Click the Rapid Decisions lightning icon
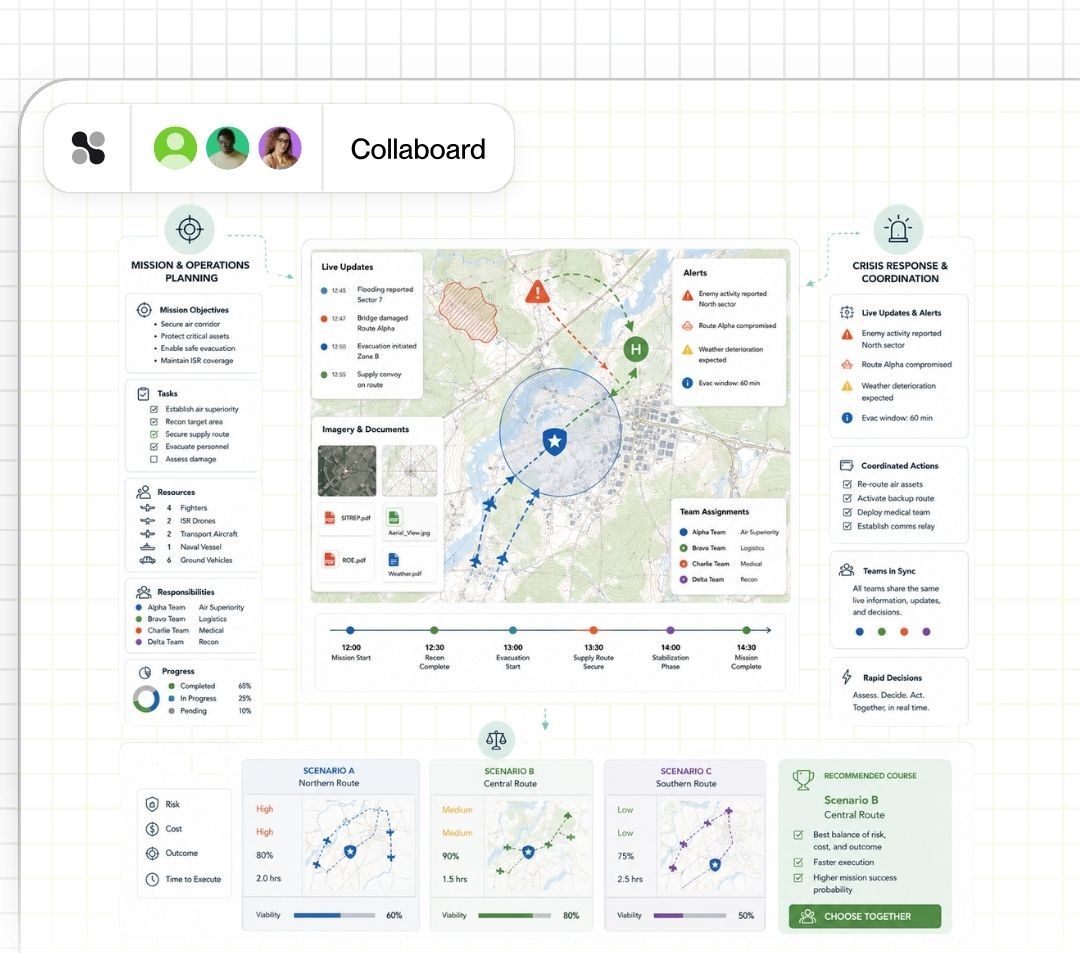1080x953 pixels. coord(847,677)
